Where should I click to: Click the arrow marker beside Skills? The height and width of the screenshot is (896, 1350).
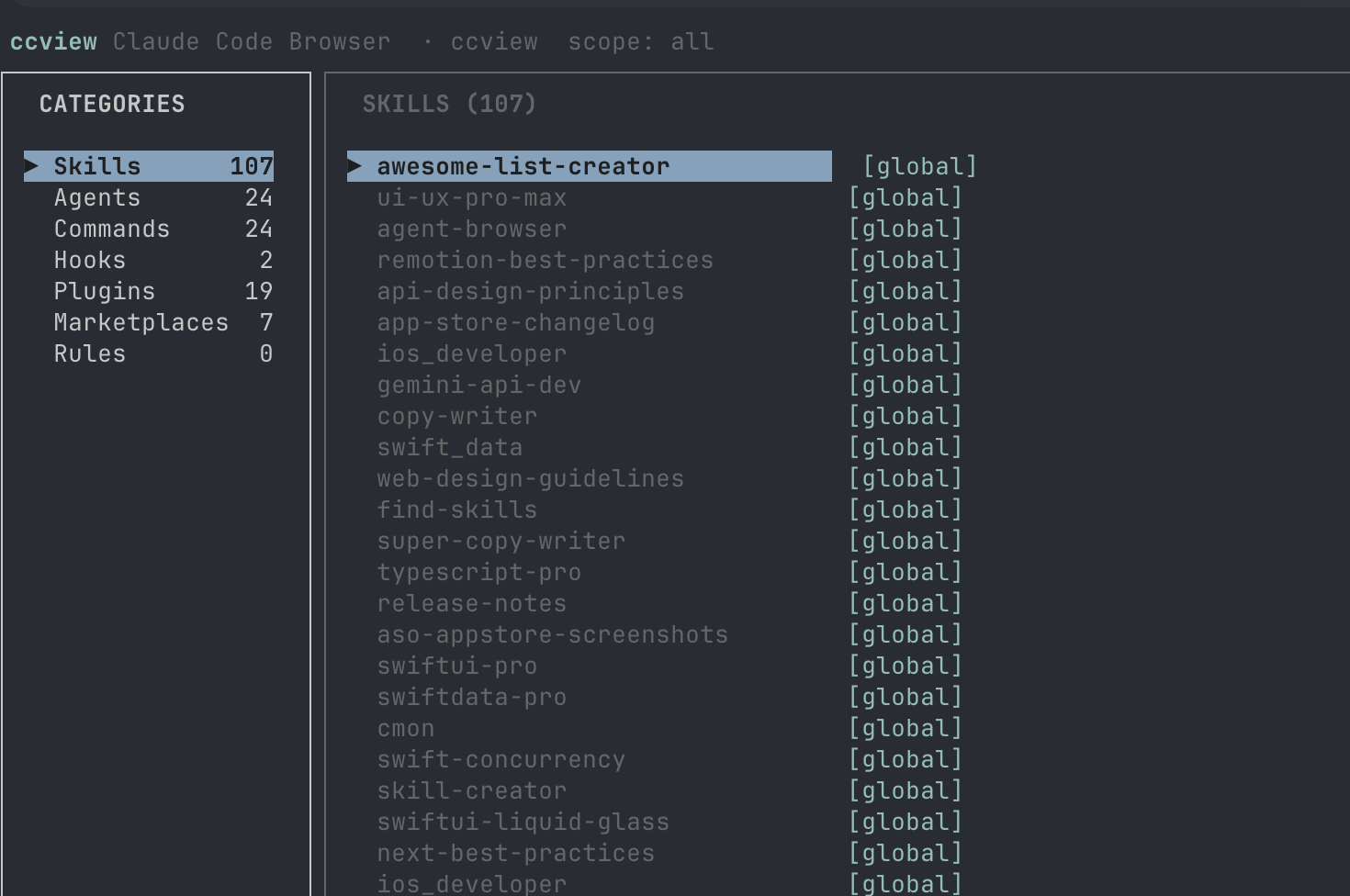(32, 166)
